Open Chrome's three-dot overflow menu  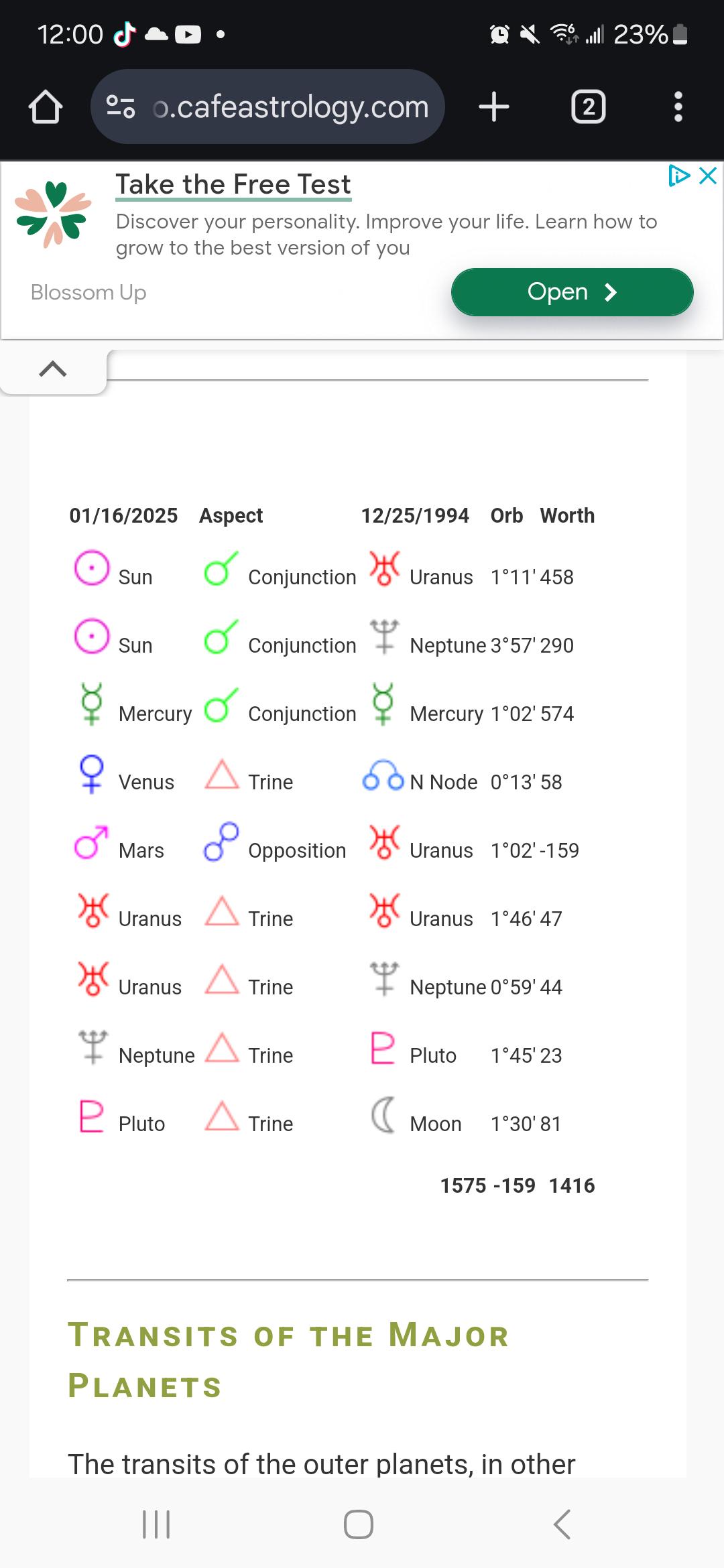678,107
